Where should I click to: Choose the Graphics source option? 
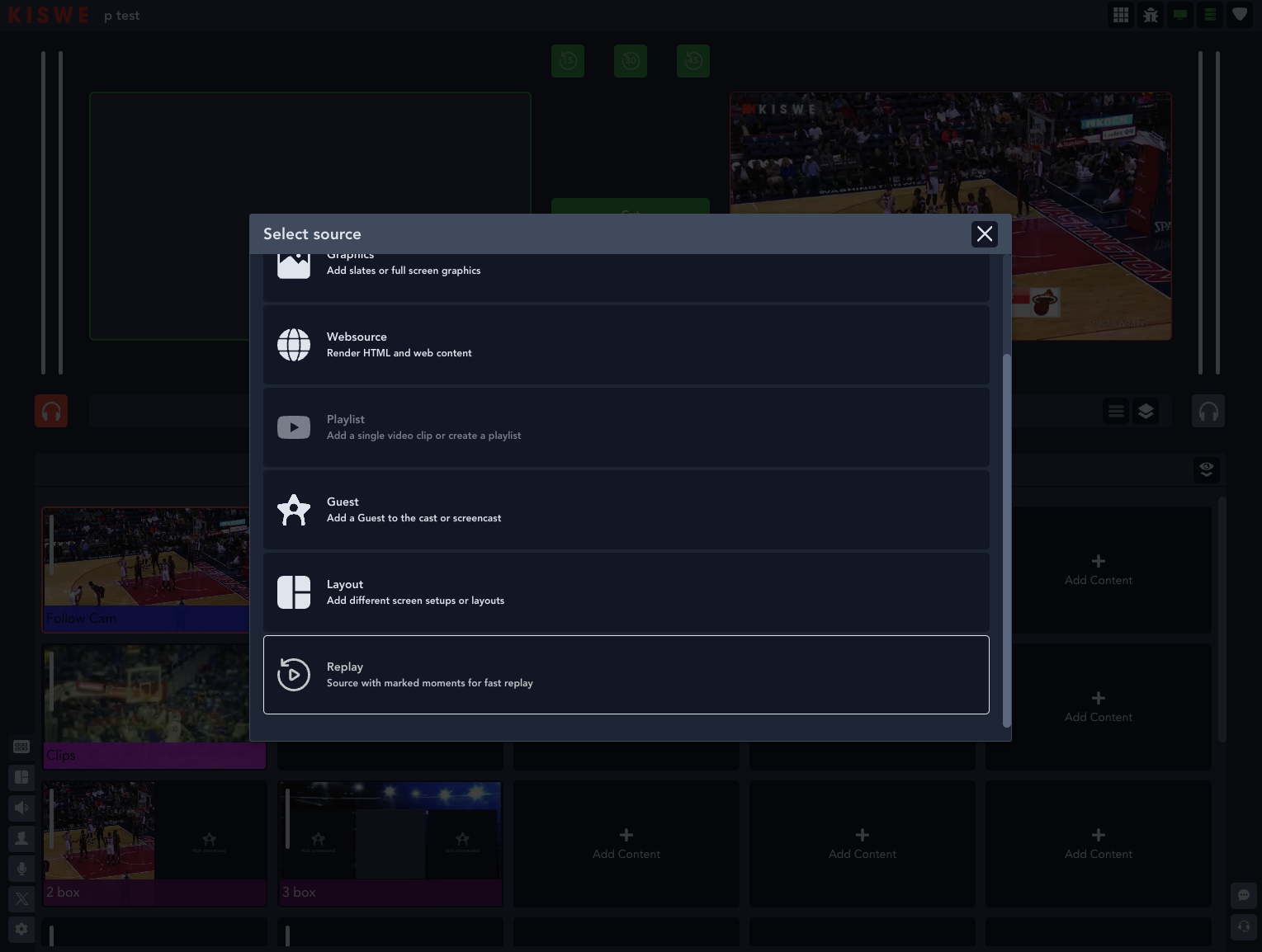point(626,278)
